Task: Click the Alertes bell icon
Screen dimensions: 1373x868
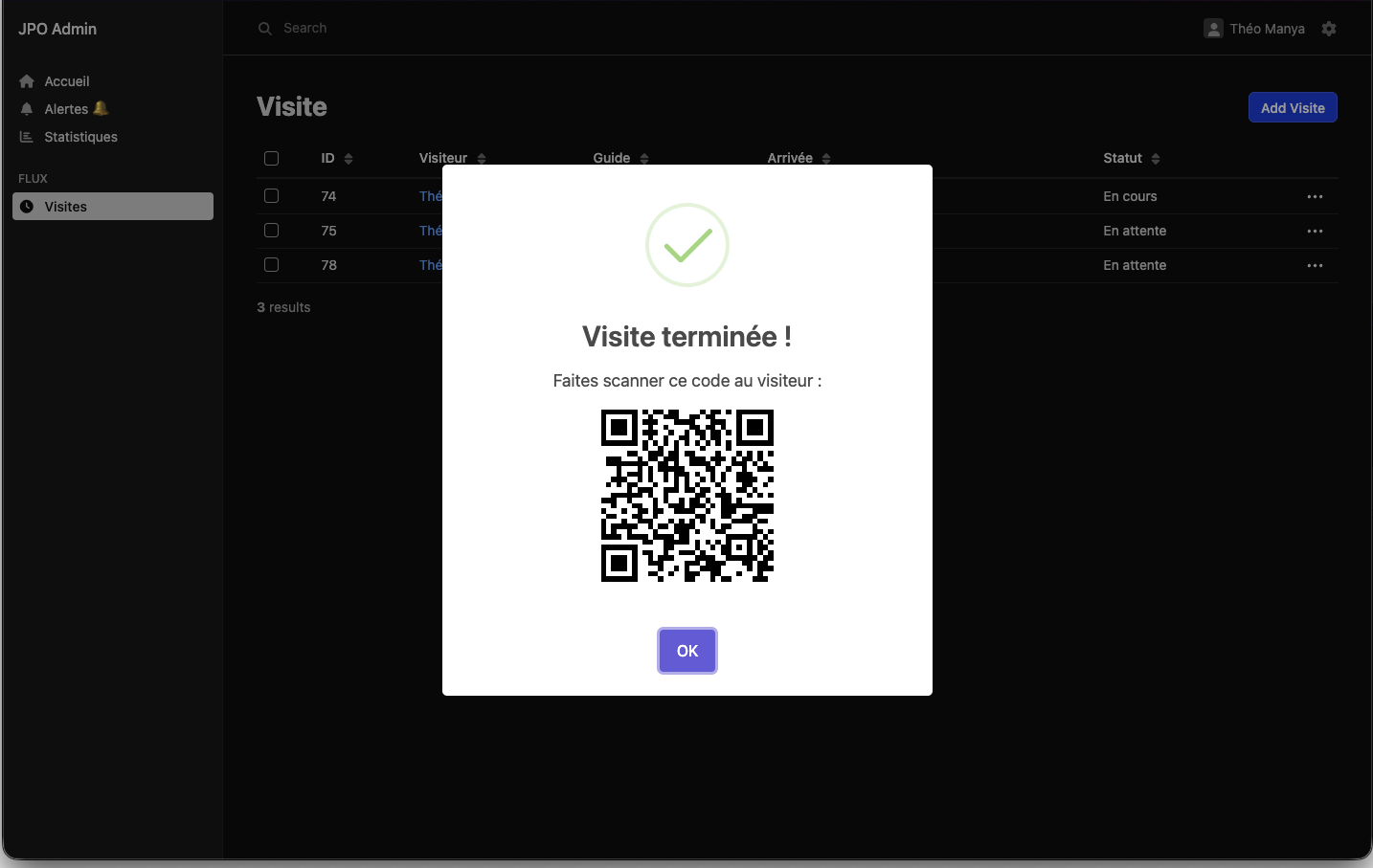Action: 27,109
